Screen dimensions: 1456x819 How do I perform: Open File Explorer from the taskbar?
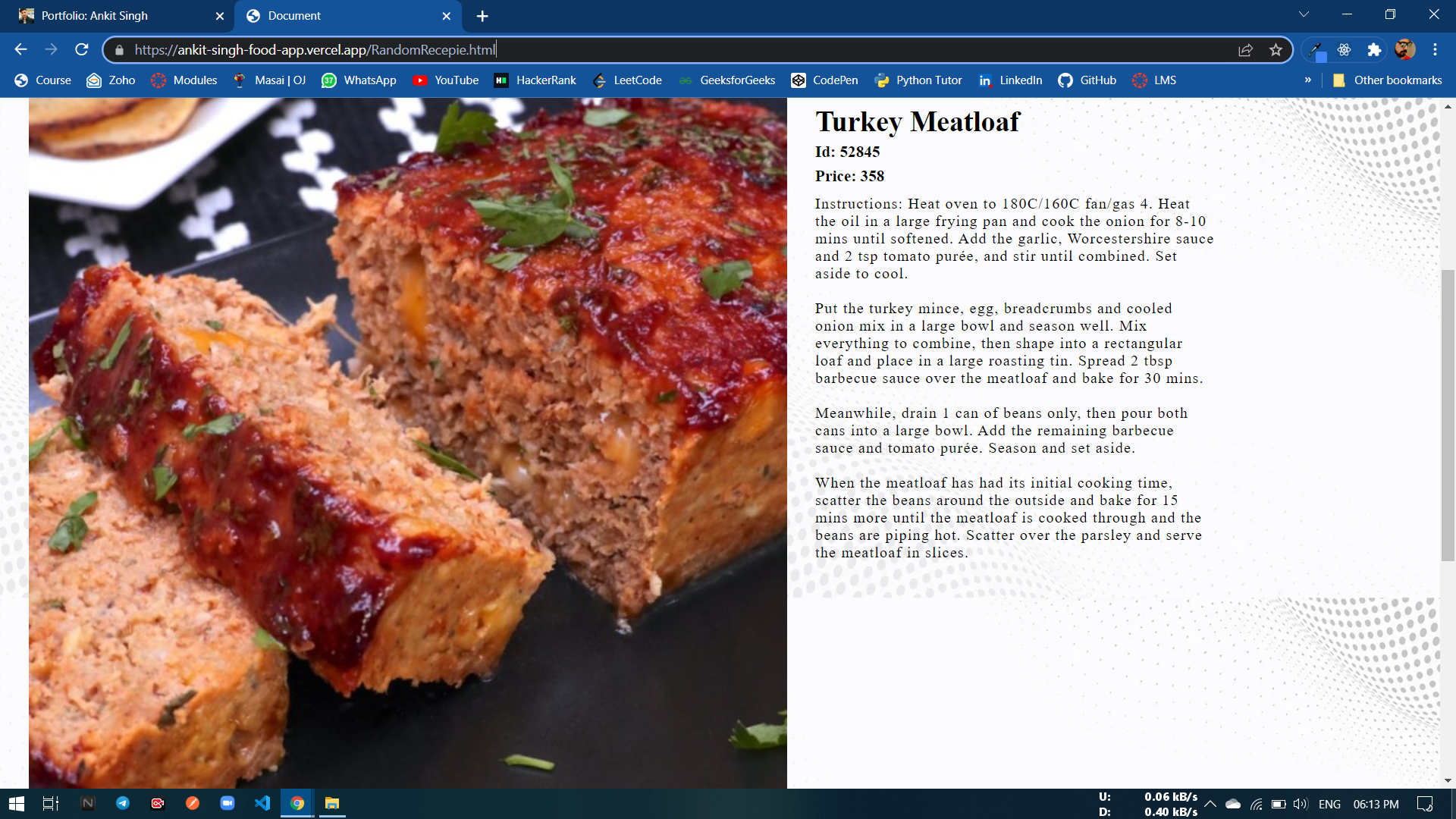point(332,803)
